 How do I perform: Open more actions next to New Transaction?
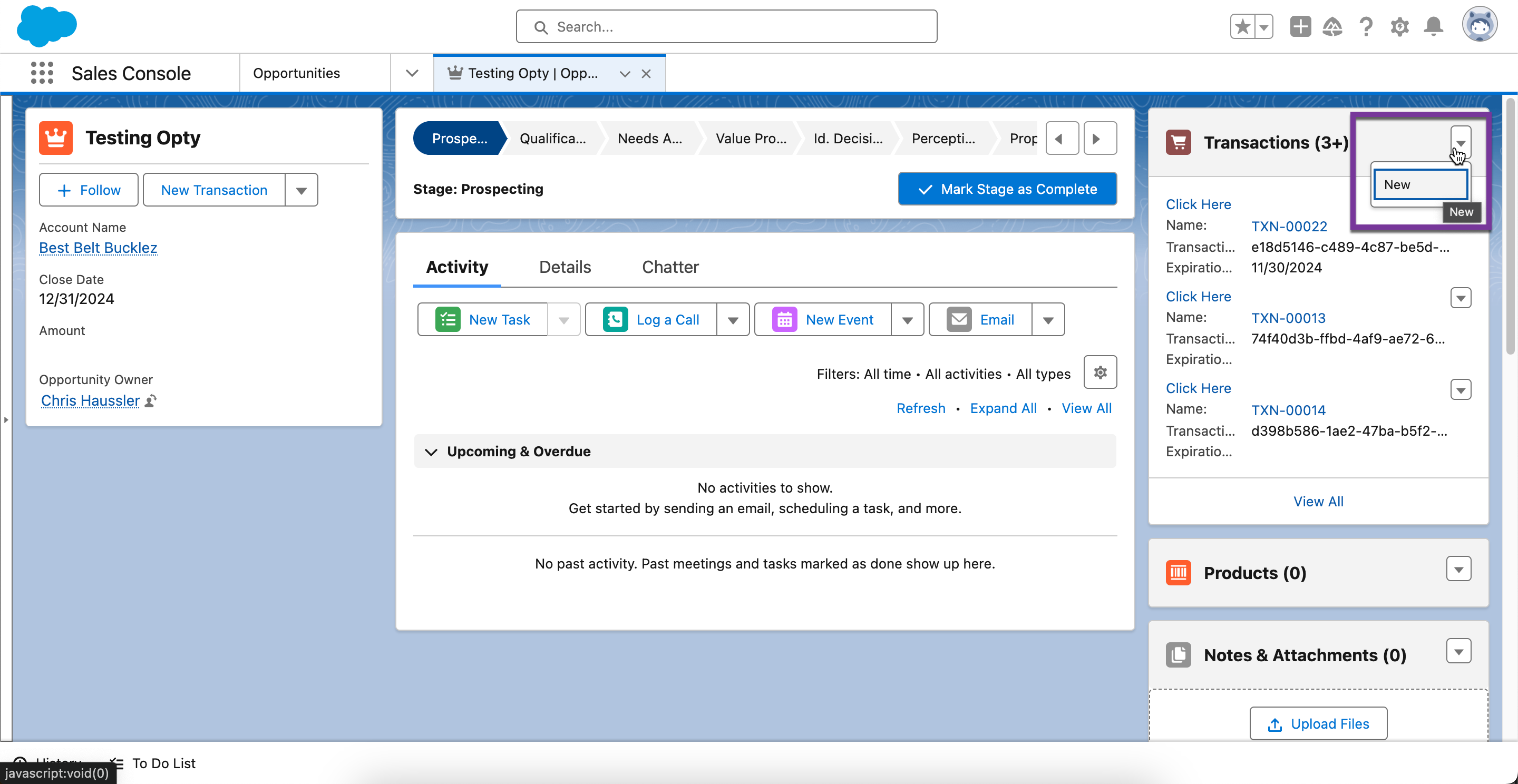pyautogui.click(x=301, y=190)
